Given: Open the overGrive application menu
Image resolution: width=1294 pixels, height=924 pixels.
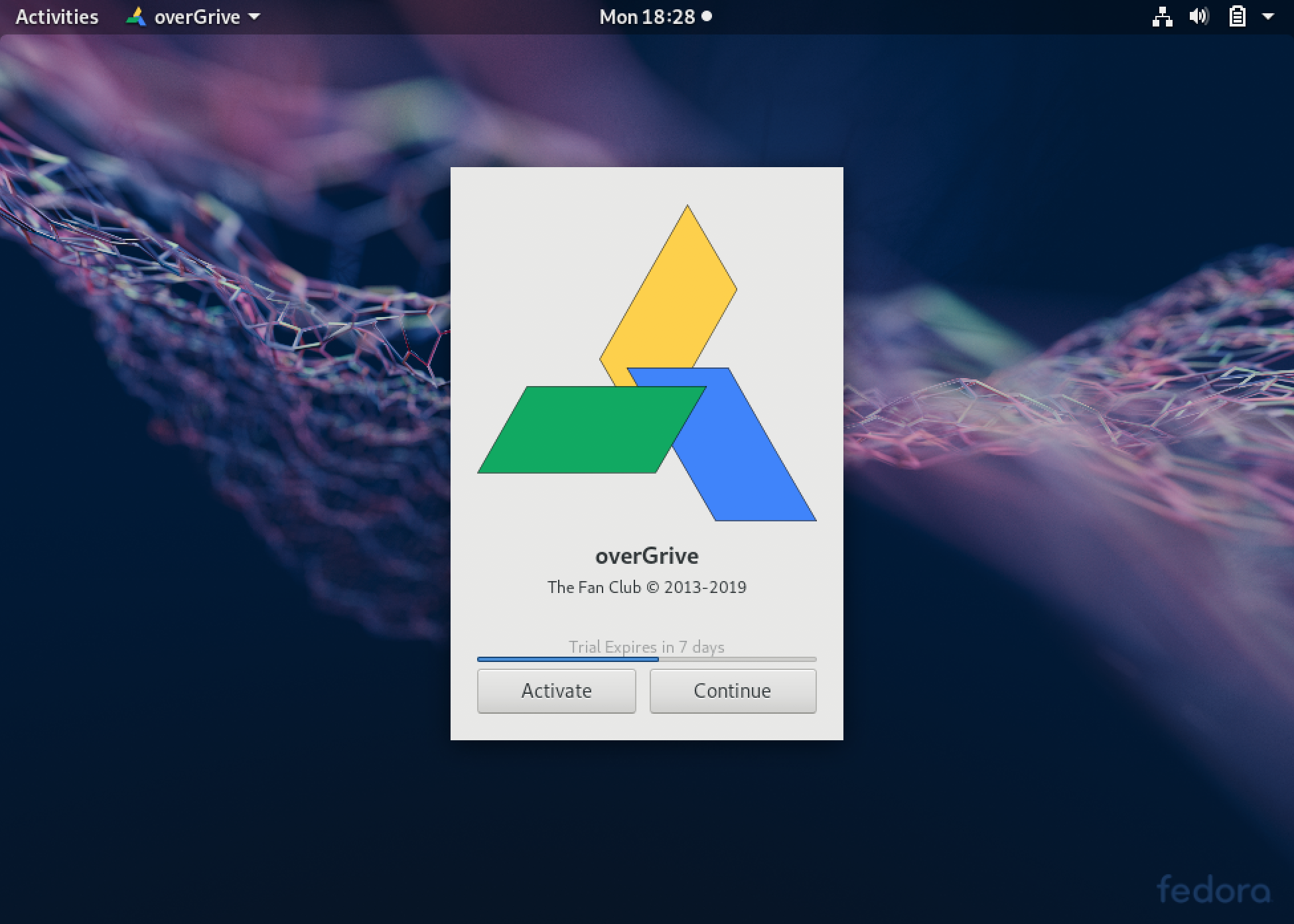Looking at the screenshot, I should tap(194, 17).
